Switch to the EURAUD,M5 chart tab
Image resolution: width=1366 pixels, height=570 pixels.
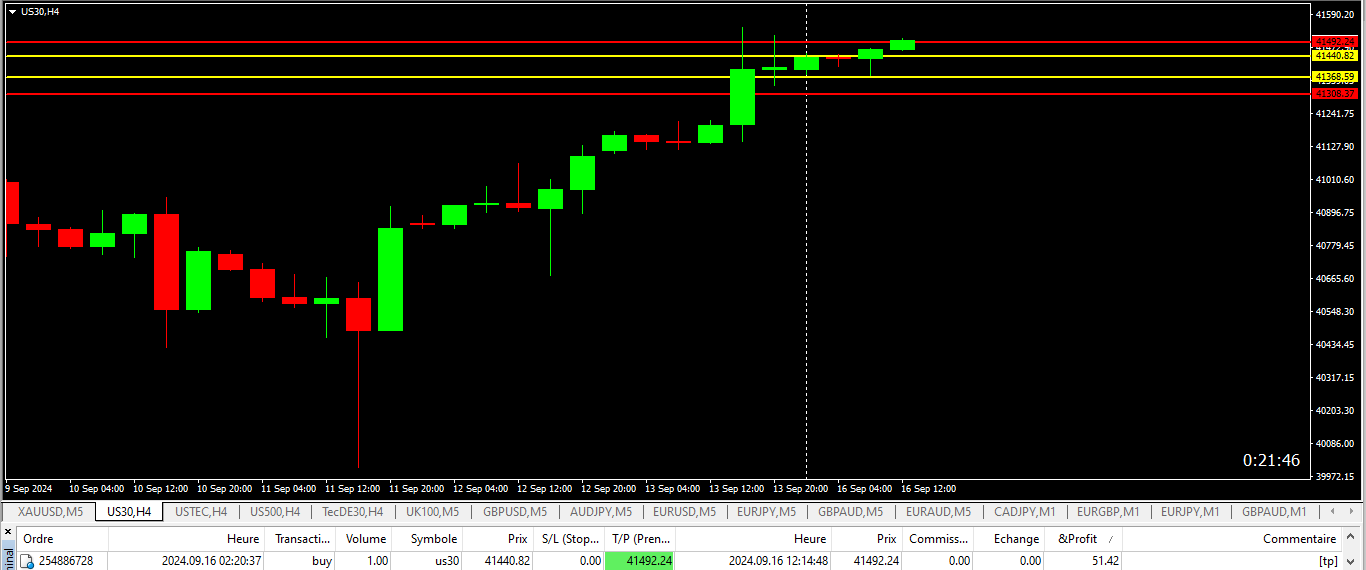[x=938, y=511]
